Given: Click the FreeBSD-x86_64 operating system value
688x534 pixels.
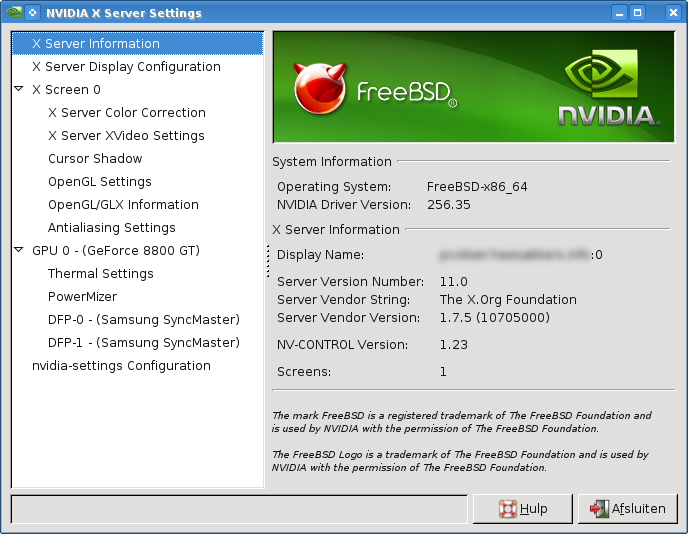Looking at the screenshot, I should [477, 187].
